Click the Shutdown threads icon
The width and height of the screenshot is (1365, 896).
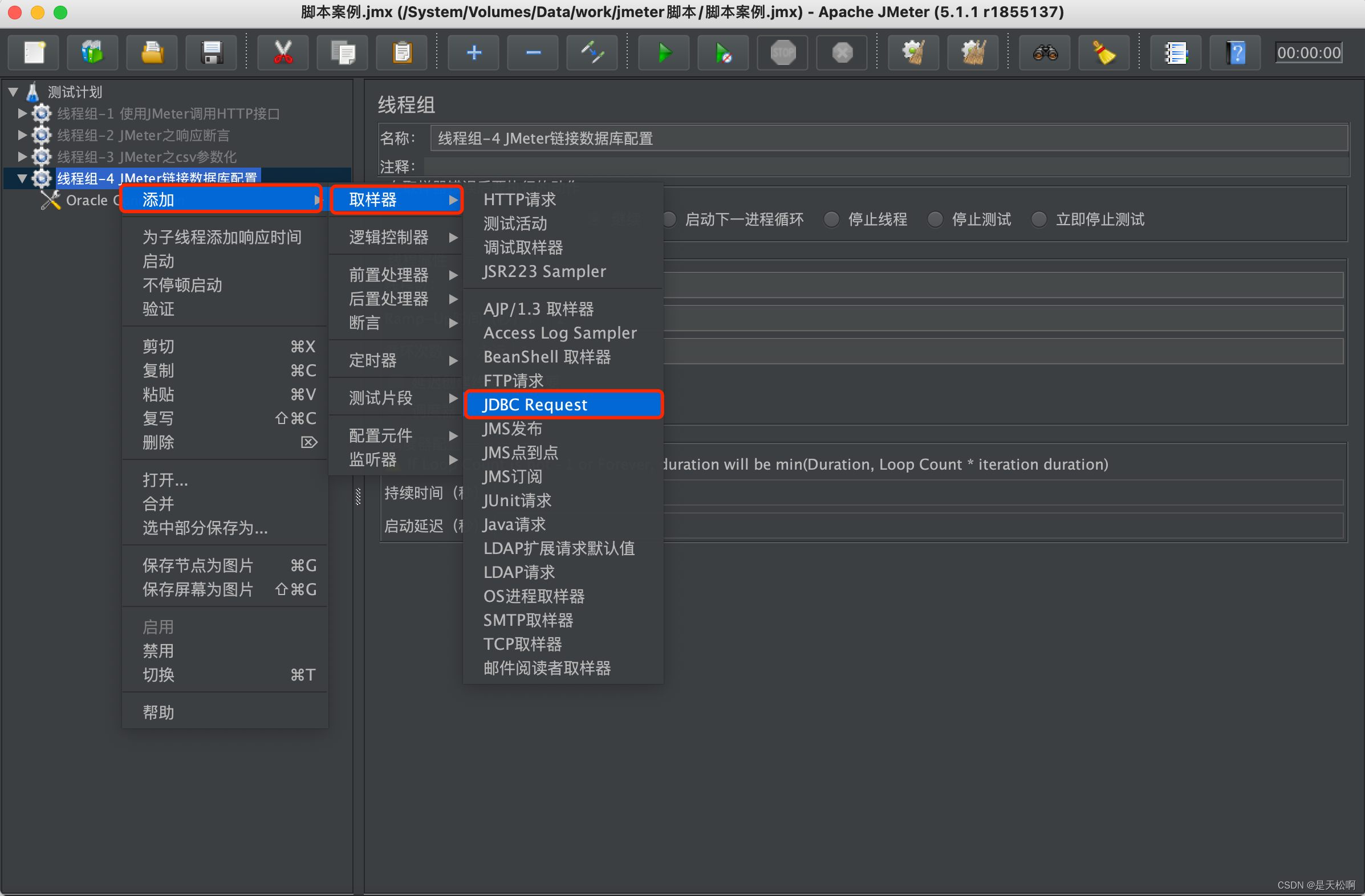(842, 53)
